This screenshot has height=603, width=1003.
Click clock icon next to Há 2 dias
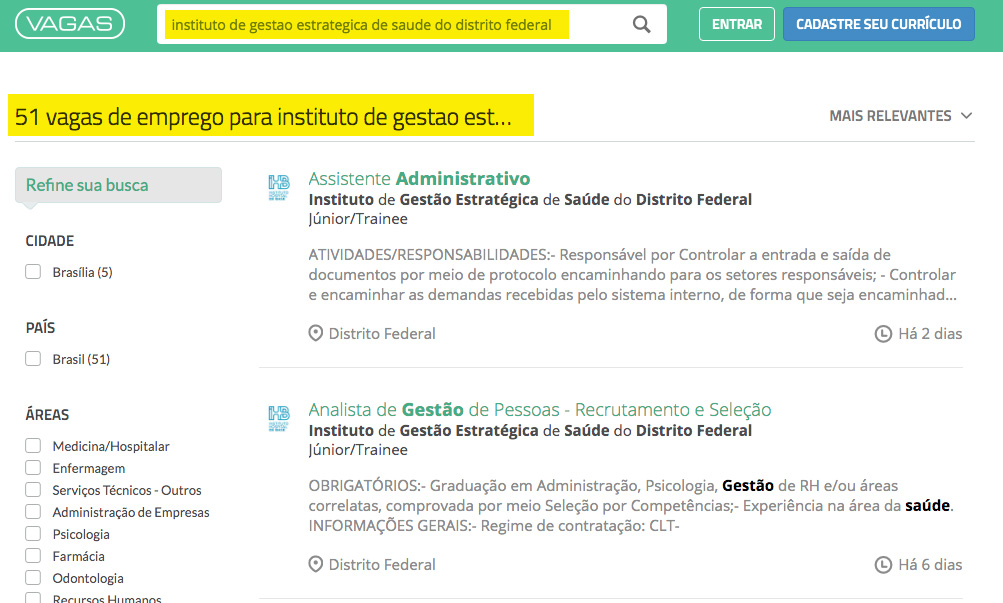(883, 333)
